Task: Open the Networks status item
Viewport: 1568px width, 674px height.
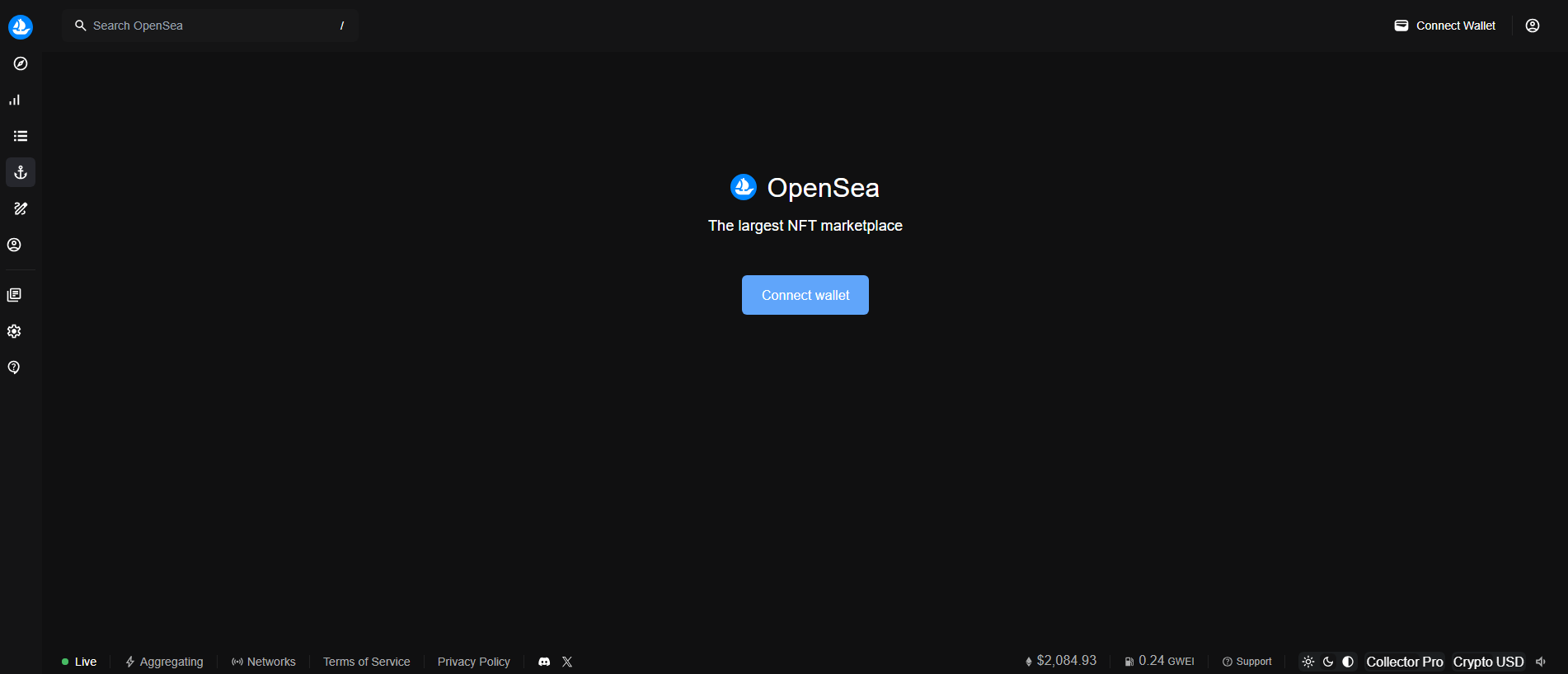Action: (264, 662)
